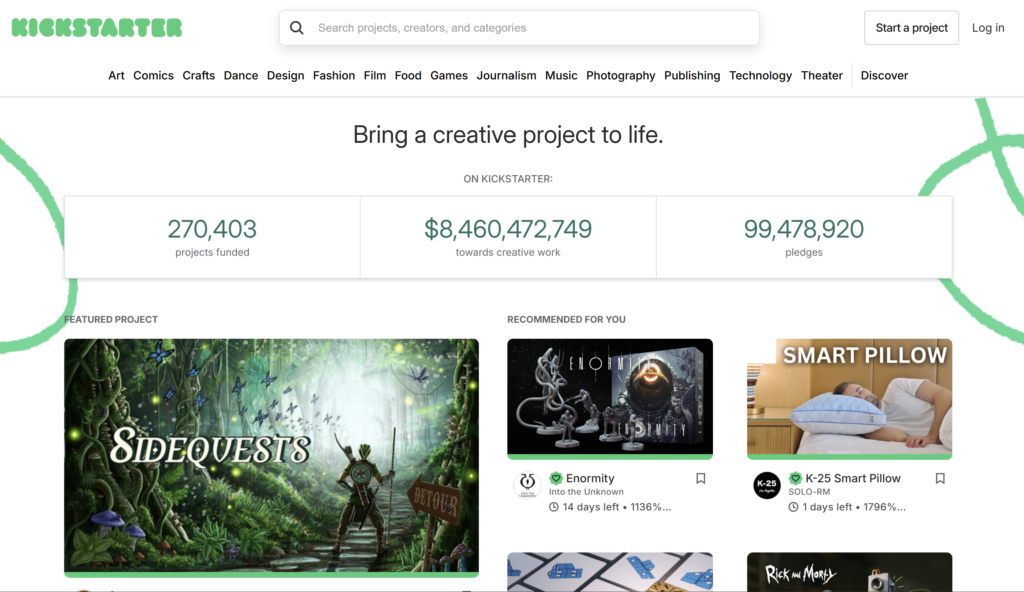Open the Film category
This screenshot has height=592, width=1024.
click(375, 75)
